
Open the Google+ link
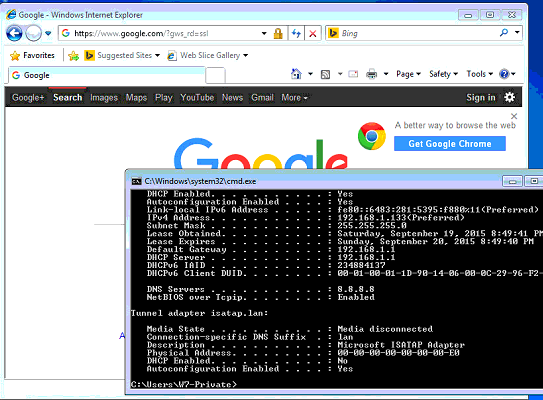click(28, 98)
